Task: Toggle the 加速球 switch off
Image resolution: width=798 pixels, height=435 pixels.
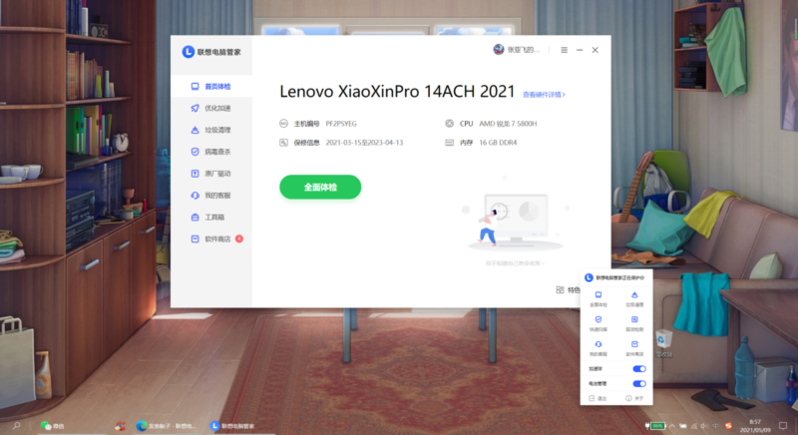Action: pos(639,369)
